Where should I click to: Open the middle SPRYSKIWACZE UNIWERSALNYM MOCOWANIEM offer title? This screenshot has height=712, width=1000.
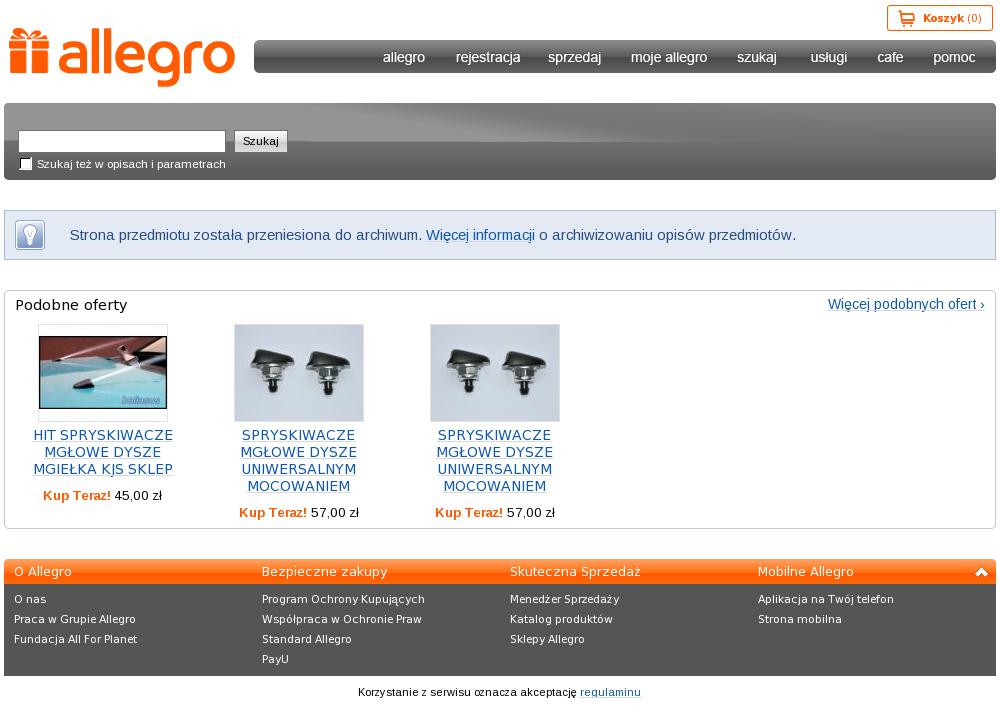(298, 461)
